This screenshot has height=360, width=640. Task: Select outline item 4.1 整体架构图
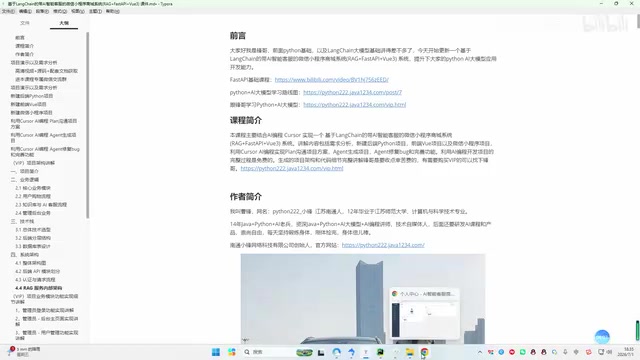(31, 263)
